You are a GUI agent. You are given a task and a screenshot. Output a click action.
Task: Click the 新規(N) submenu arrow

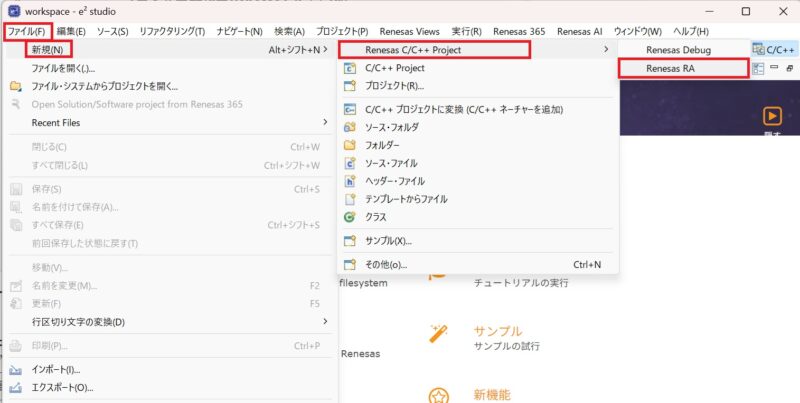[325, 49]
